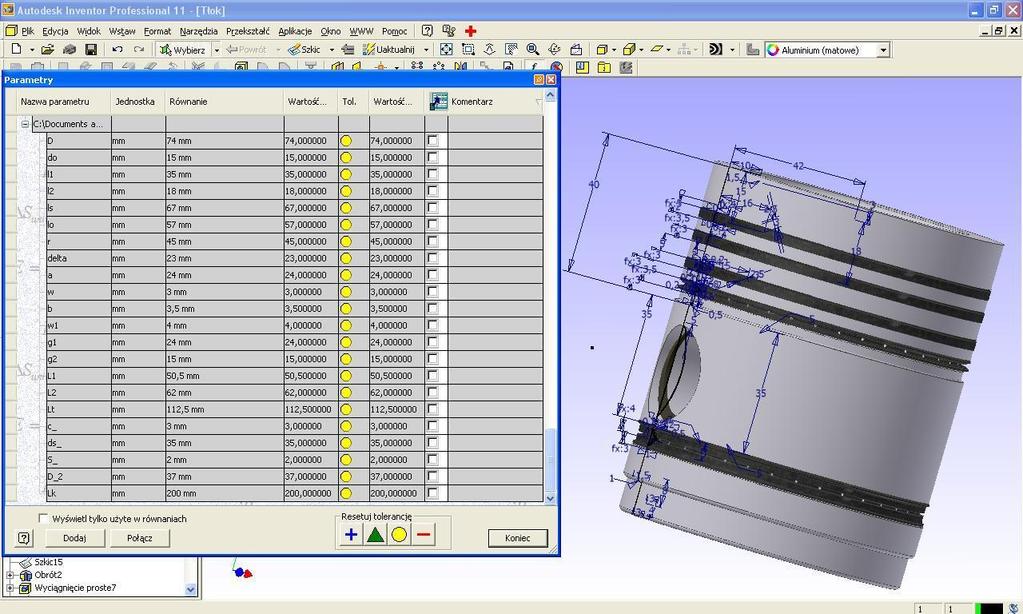Enable Wyświetl tylko użyte w równaniach checkbox
This screenshot has height=614, width=1023.
tap(43, 519)
